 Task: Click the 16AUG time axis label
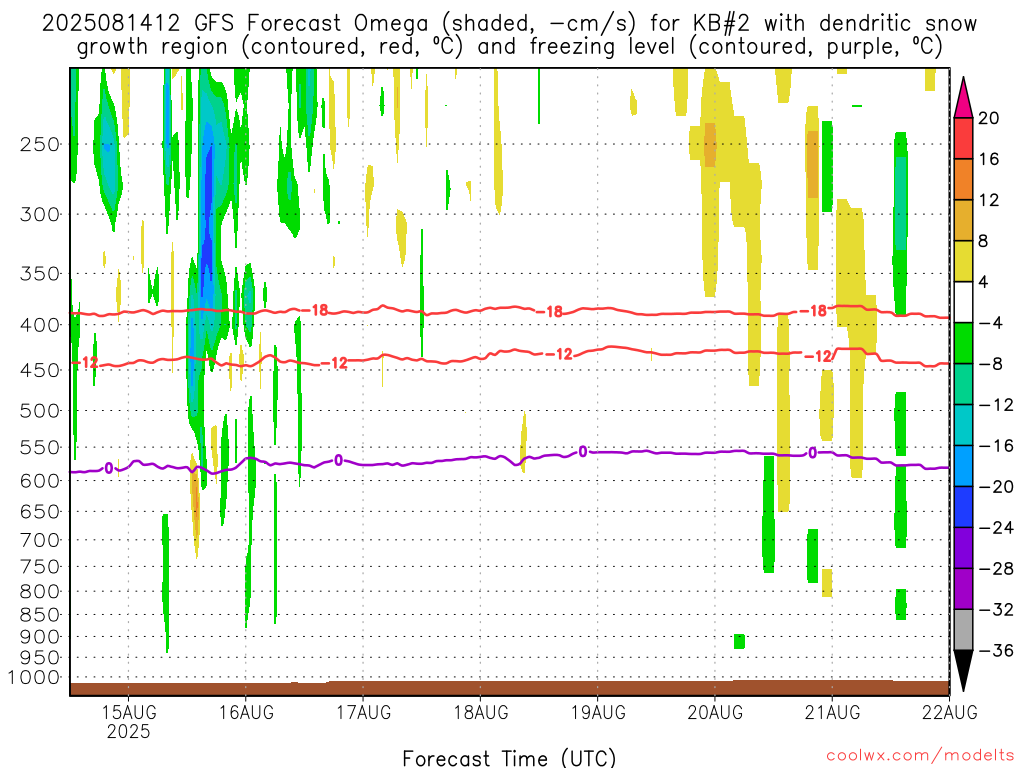point(246,712)
